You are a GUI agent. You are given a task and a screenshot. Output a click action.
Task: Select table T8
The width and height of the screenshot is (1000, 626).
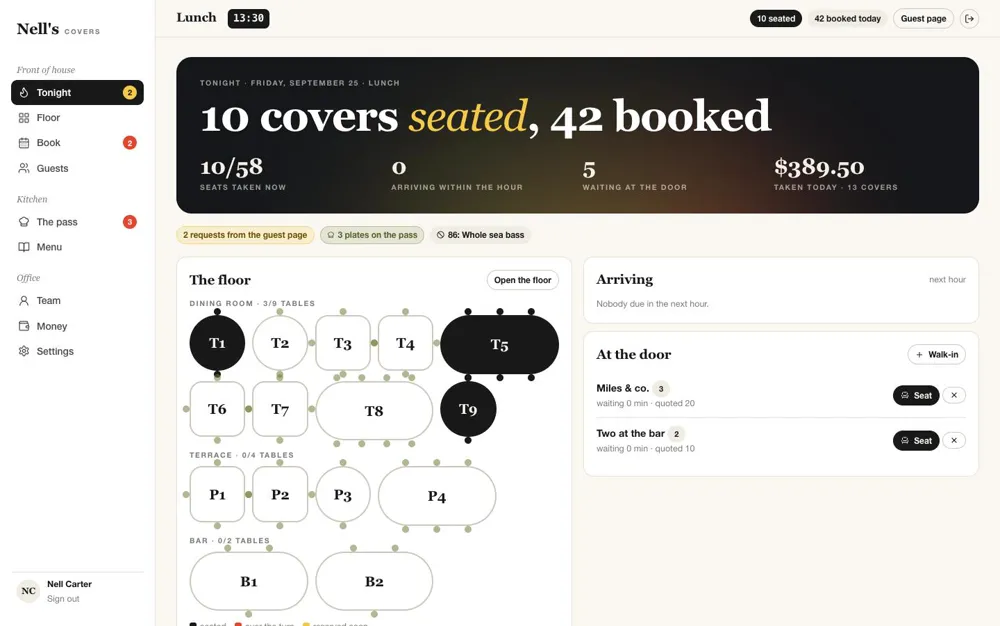tap(374, 411)
